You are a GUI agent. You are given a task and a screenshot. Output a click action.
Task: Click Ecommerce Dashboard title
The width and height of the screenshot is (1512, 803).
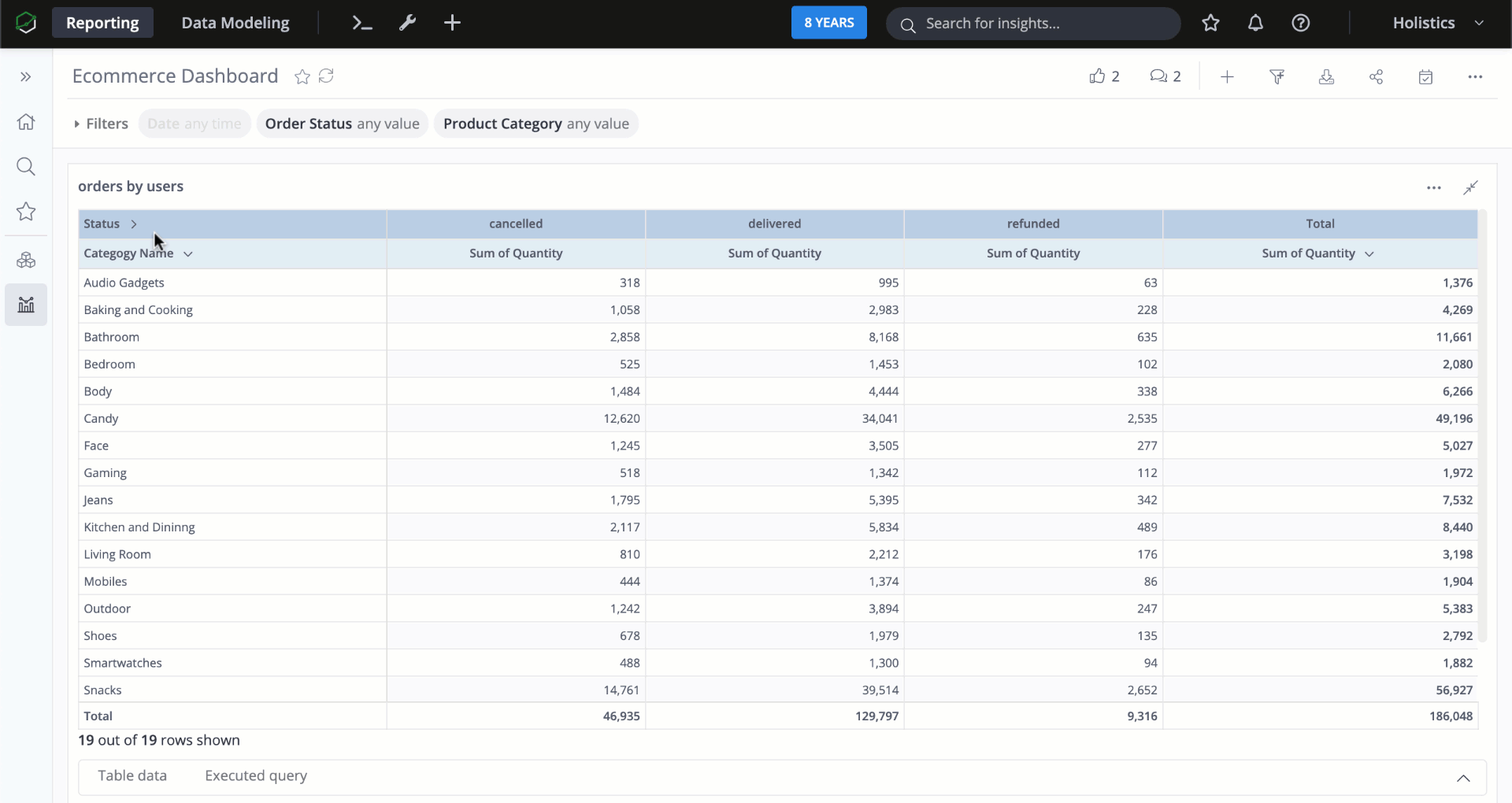pyautogui.click(x=175, y=76)
